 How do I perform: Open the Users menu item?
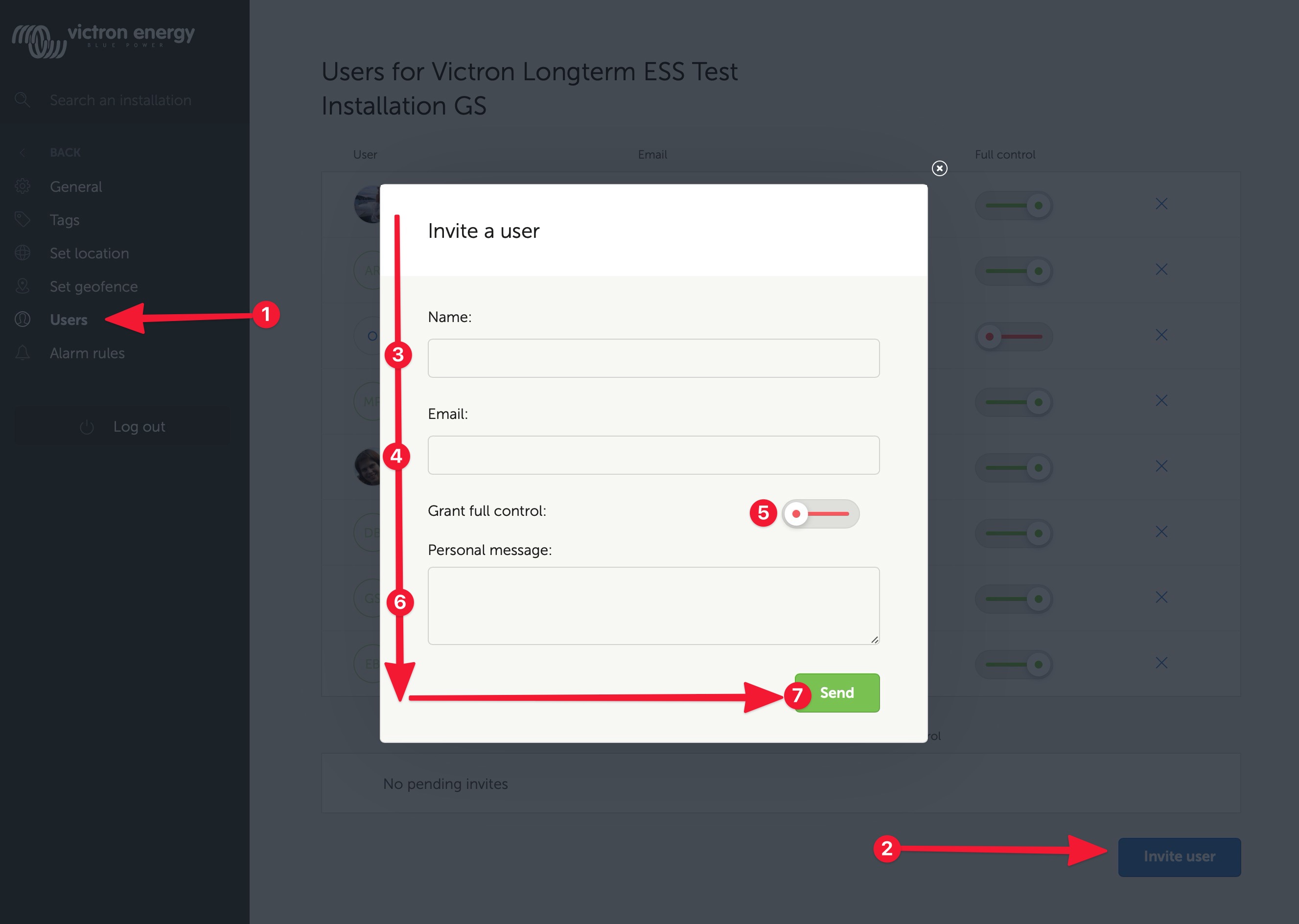69,320
